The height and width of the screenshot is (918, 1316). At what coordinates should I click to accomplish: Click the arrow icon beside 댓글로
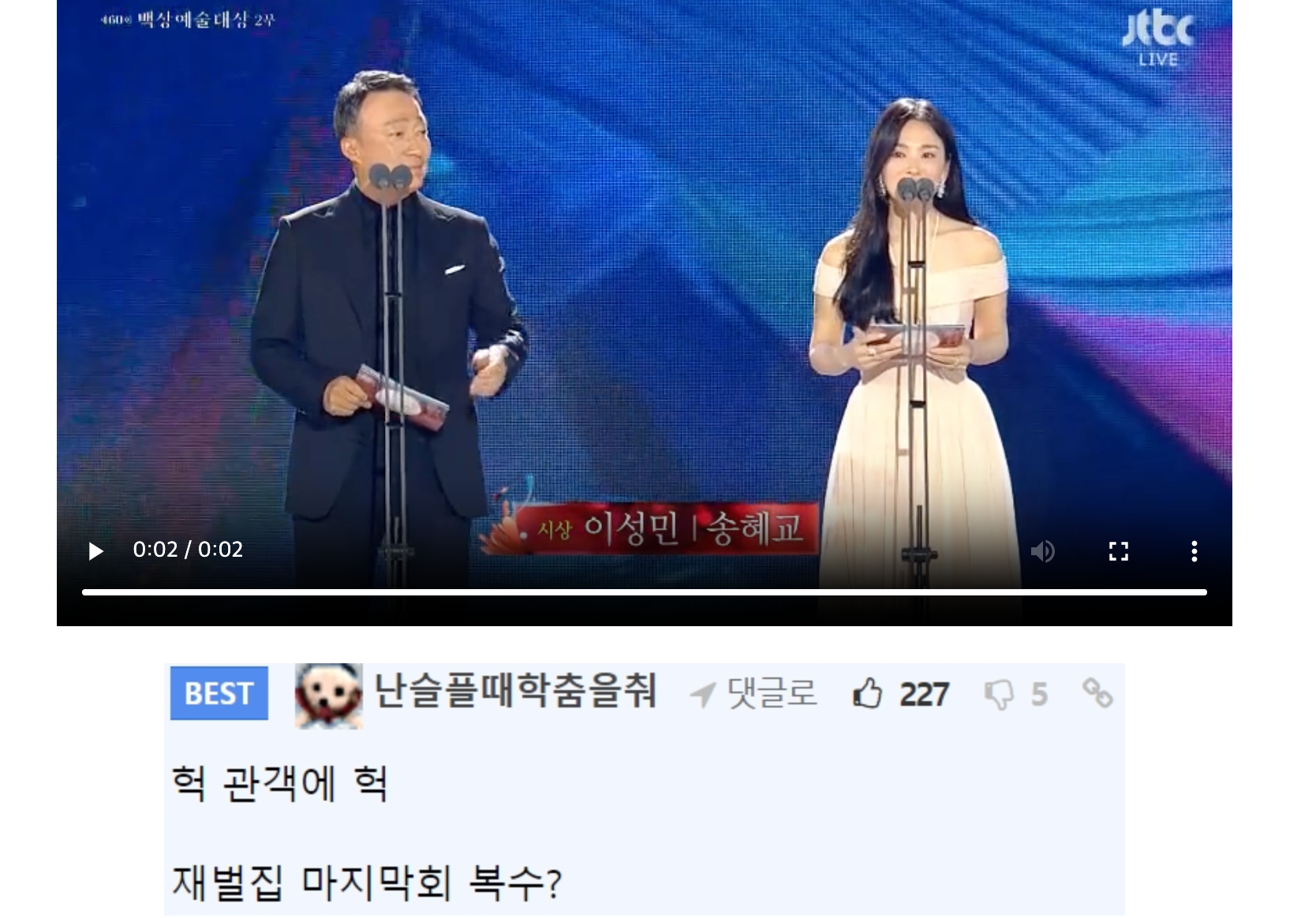(702, 696)
